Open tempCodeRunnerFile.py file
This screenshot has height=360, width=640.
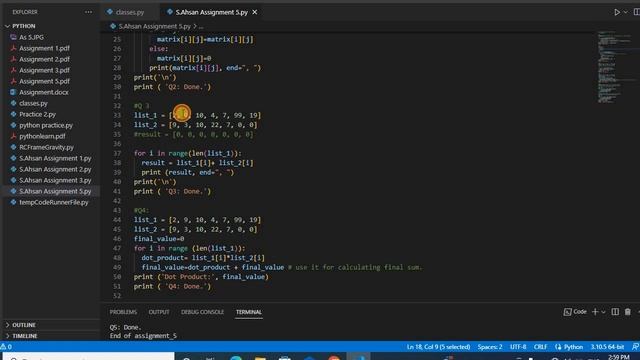tap(53, 202)
